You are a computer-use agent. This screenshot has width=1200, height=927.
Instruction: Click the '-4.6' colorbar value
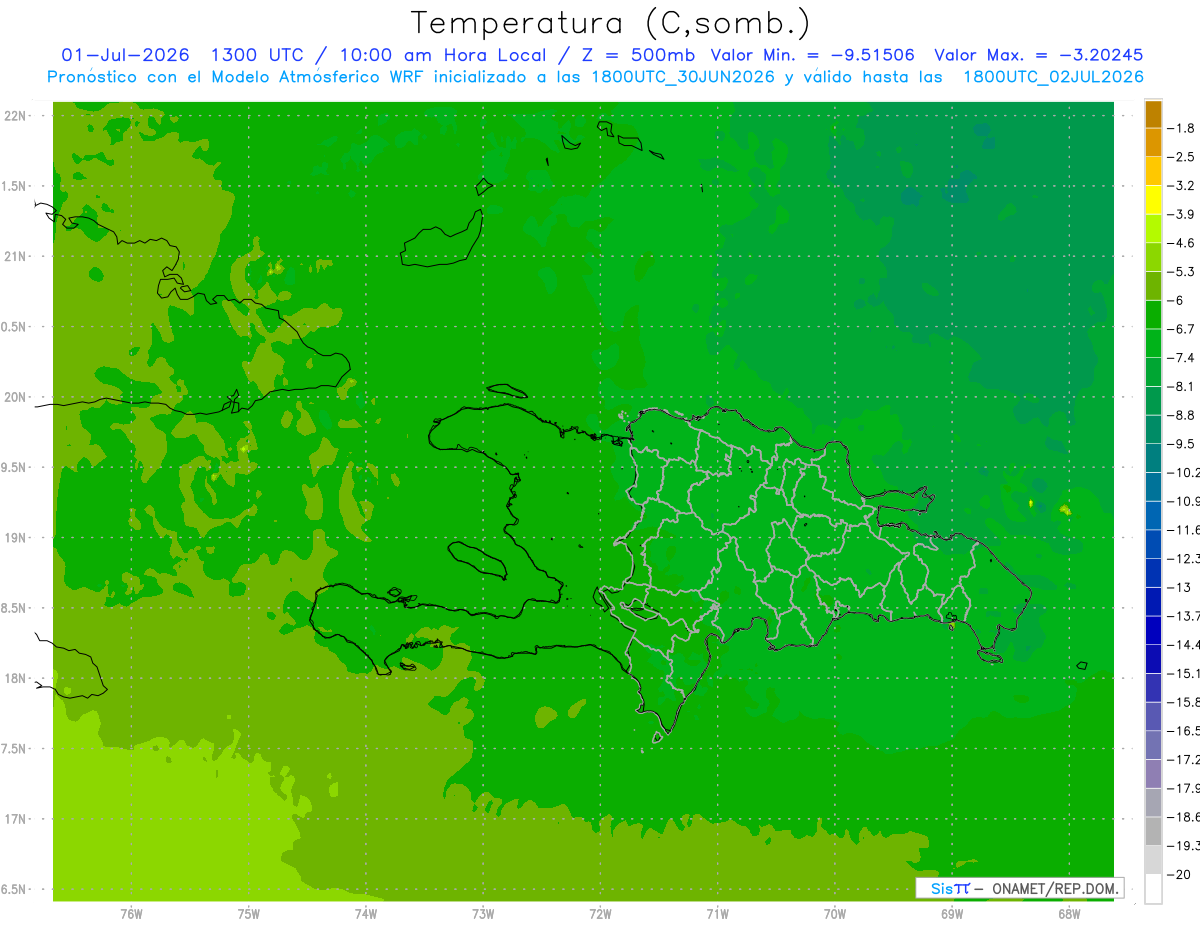click(x=1182, y=243)
